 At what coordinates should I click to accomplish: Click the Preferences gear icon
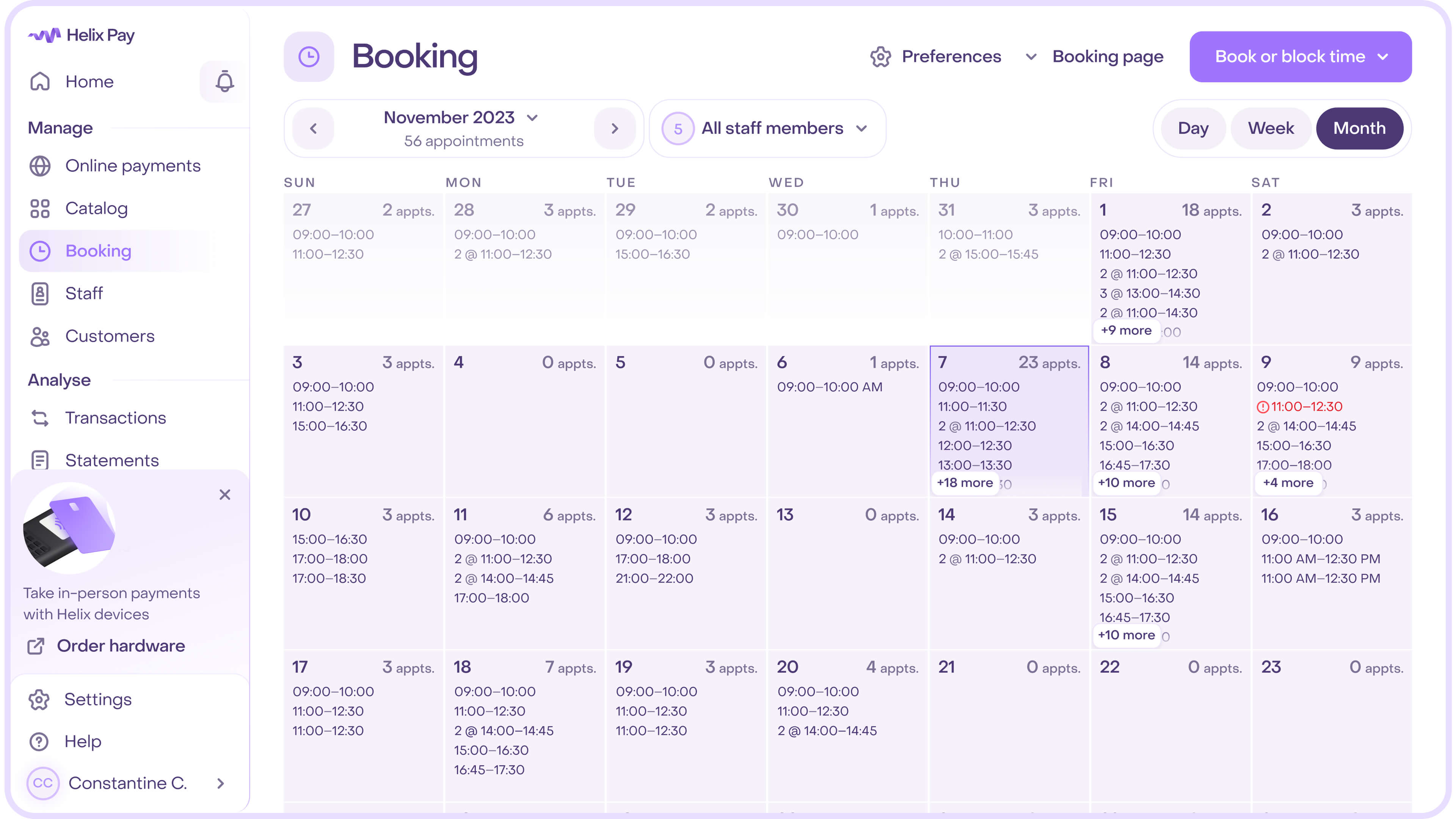[880, 56]
